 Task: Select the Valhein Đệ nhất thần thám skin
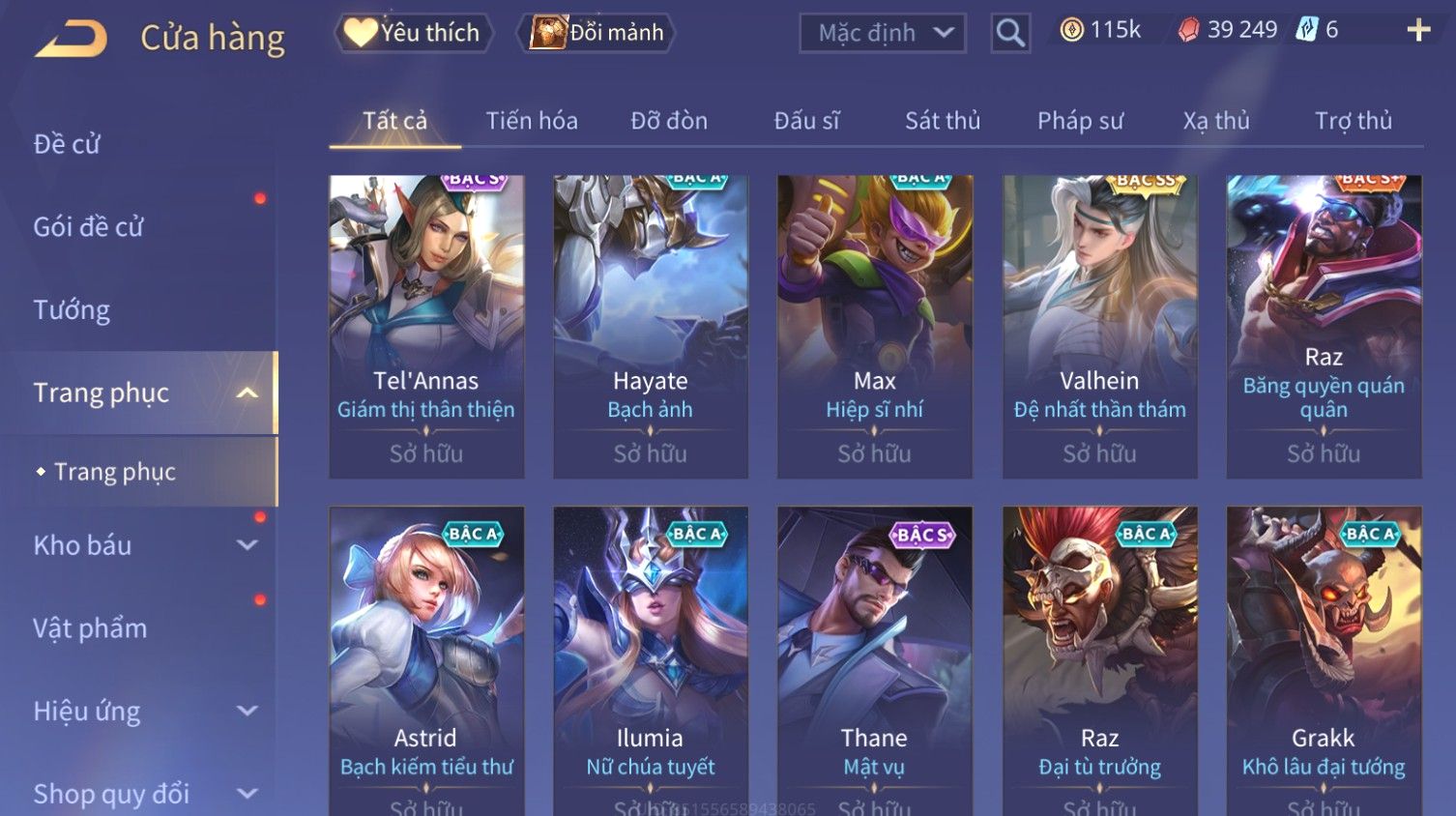coord(1099,327)
